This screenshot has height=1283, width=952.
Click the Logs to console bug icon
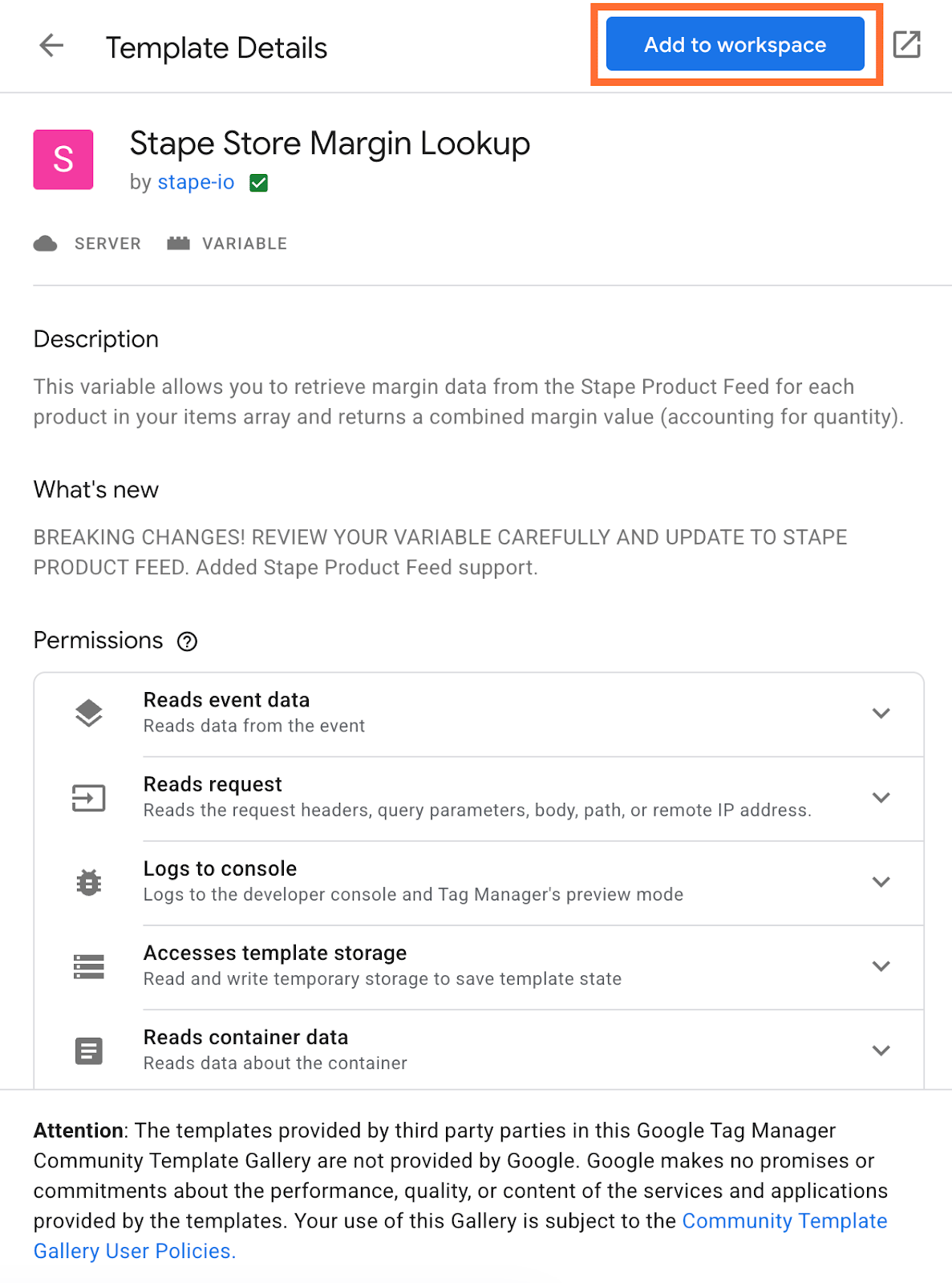tap(89, 882)
